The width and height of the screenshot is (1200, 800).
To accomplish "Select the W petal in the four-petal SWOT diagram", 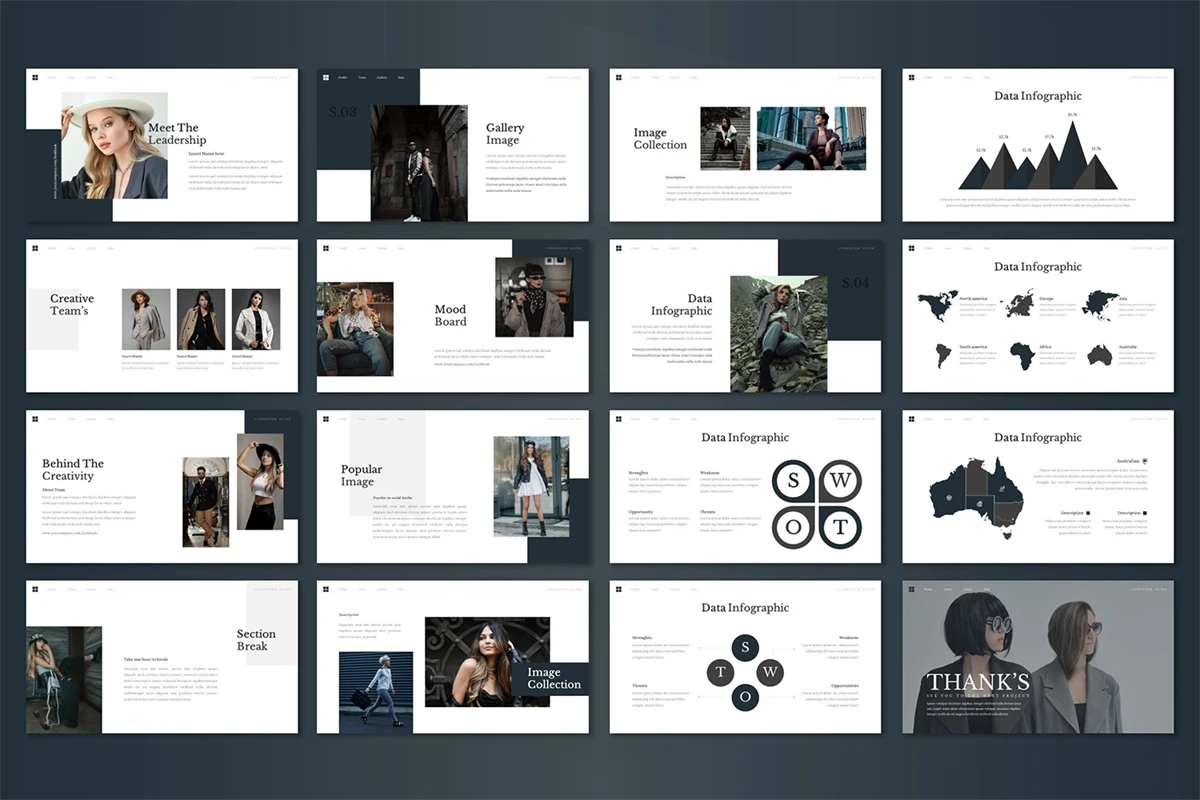I will click(840, 481).
